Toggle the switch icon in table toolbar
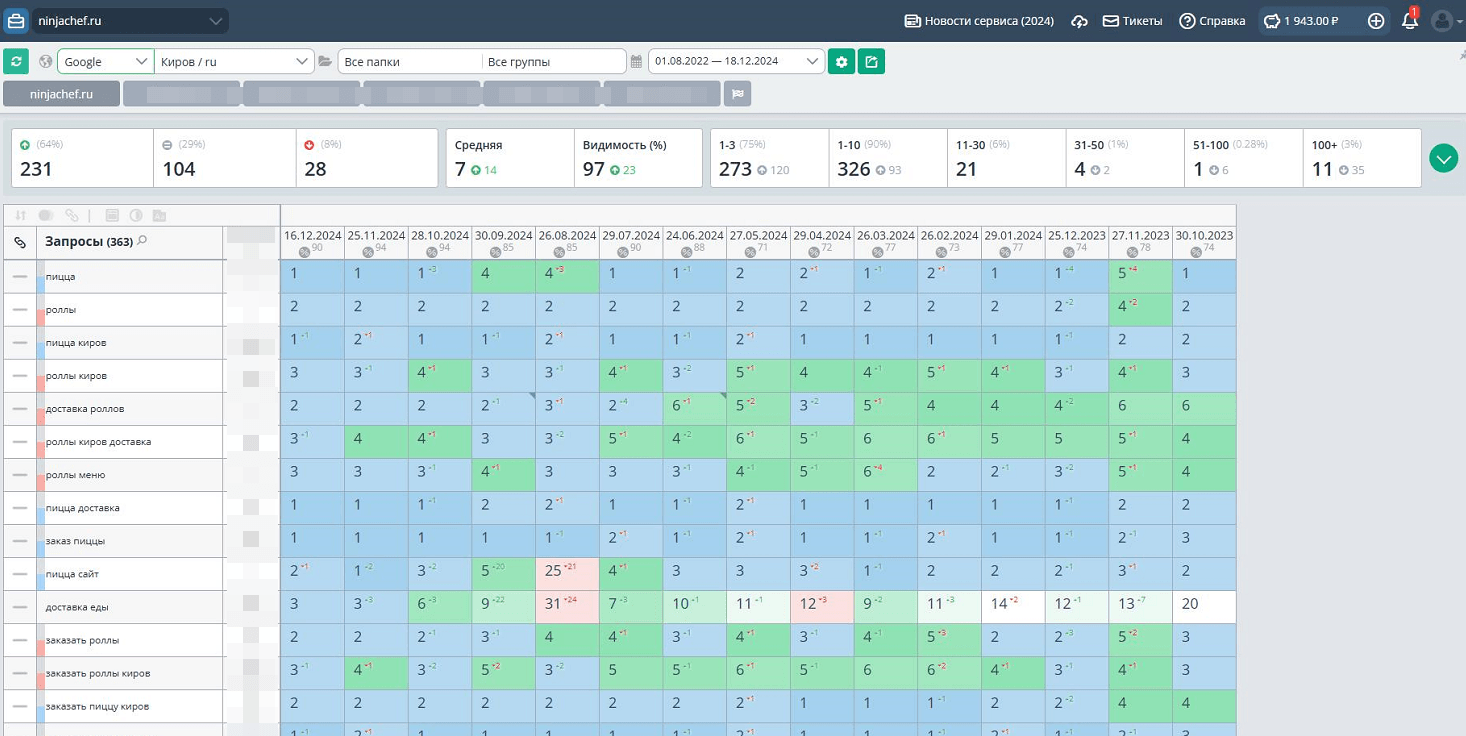This screenshot has height=736, width=1466. (46, 215)
